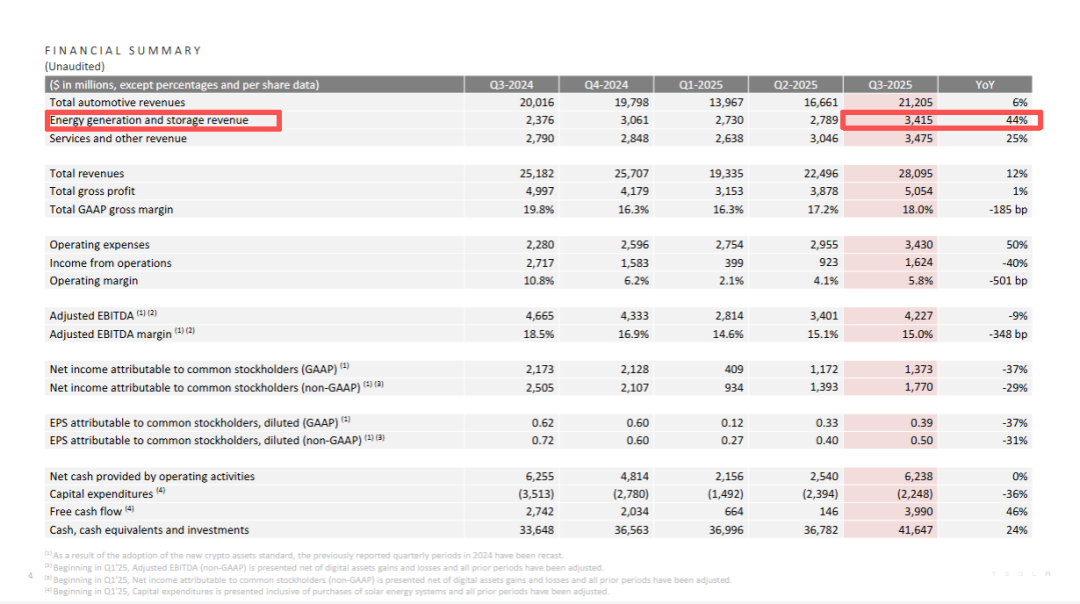
Task: Click the page number 4 at bottom left
Action: [30, 575]
